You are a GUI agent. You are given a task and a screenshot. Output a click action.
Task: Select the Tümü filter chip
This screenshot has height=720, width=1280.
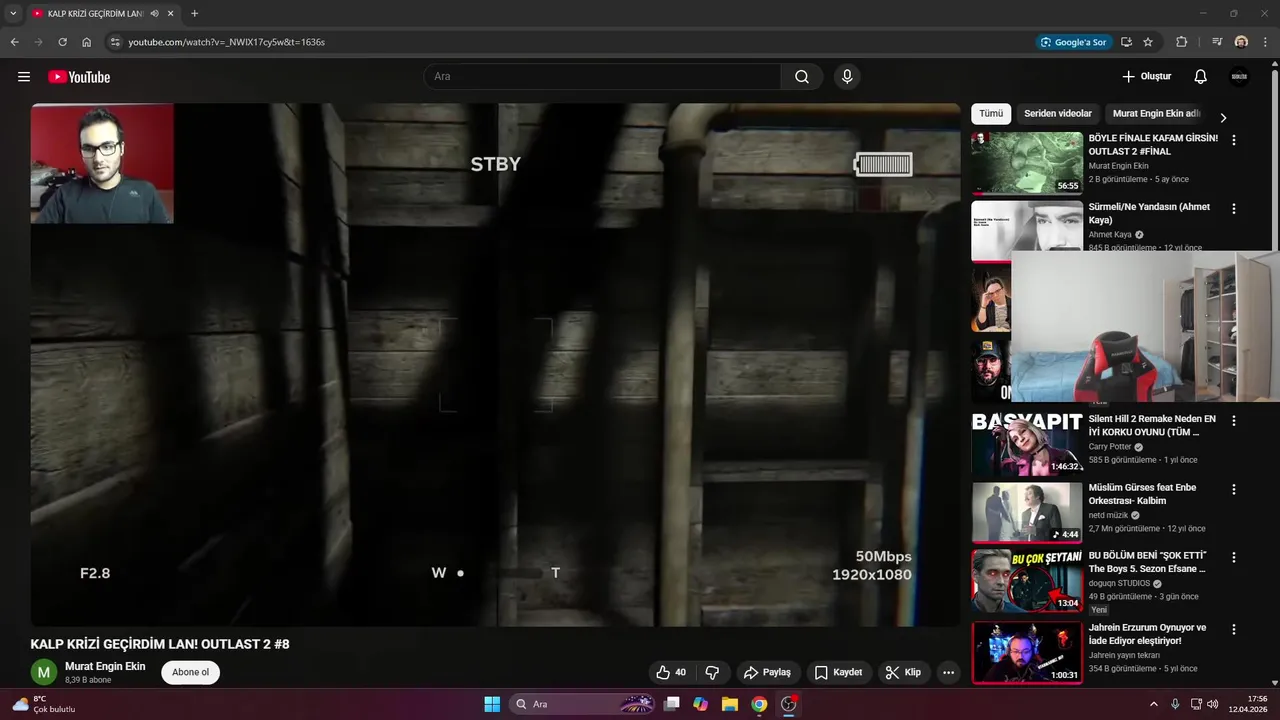[x=991, y=114]
